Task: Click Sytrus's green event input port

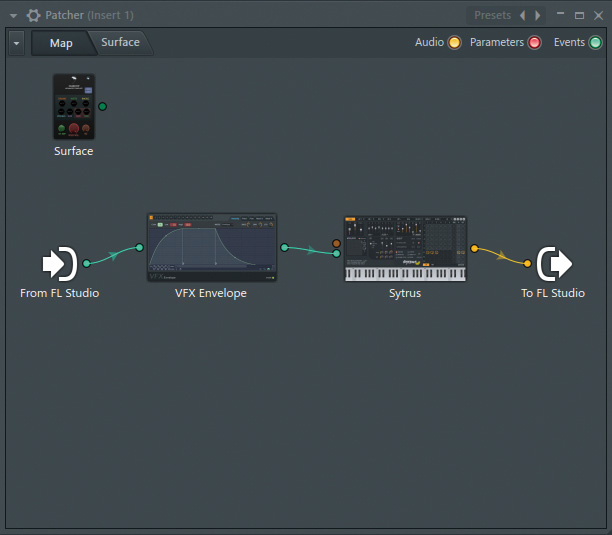Action: coord(336,254)
